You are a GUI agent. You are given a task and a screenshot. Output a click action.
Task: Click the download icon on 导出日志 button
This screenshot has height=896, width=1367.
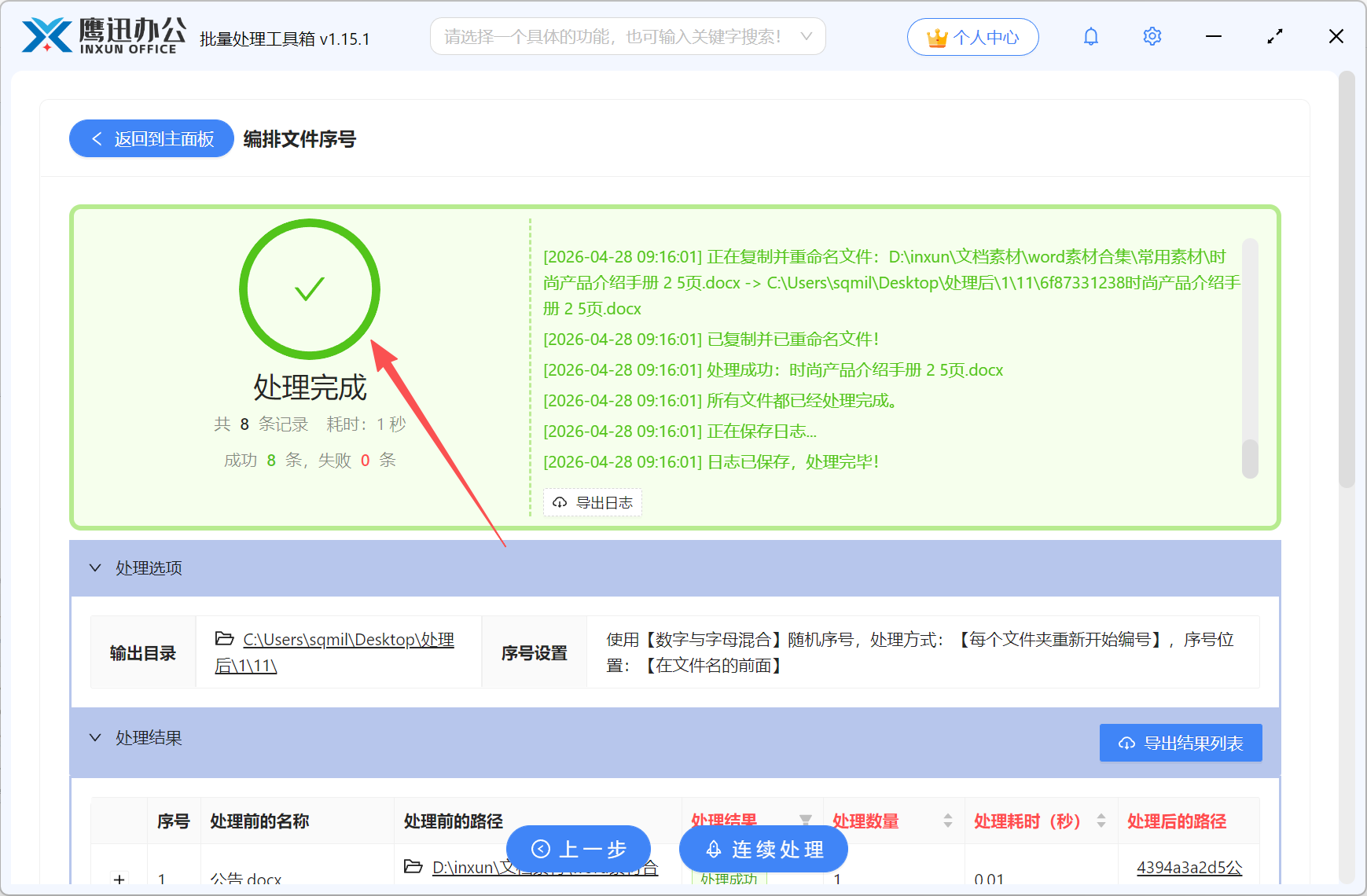pyautogui.click(x=560, y=502)
